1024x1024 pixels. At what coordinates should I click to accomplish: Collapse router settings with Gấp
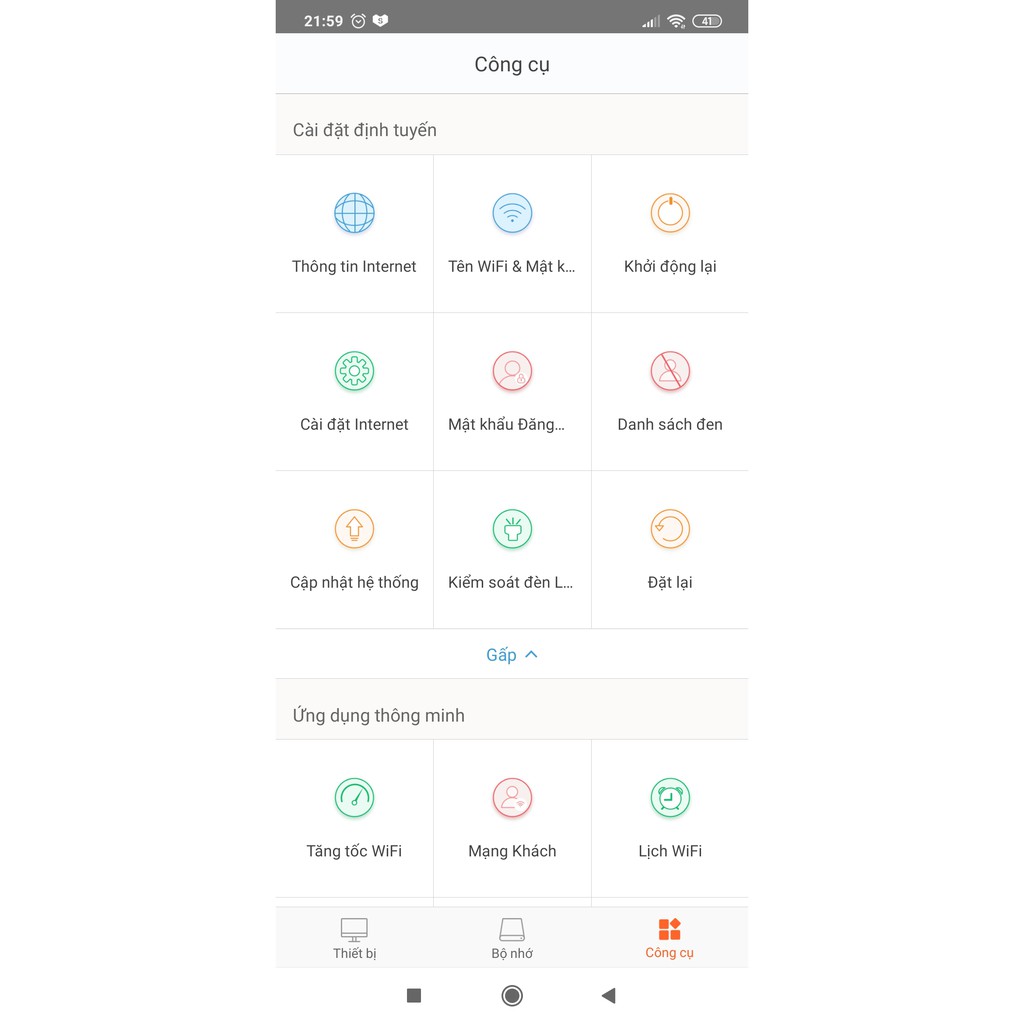point(501,655)
